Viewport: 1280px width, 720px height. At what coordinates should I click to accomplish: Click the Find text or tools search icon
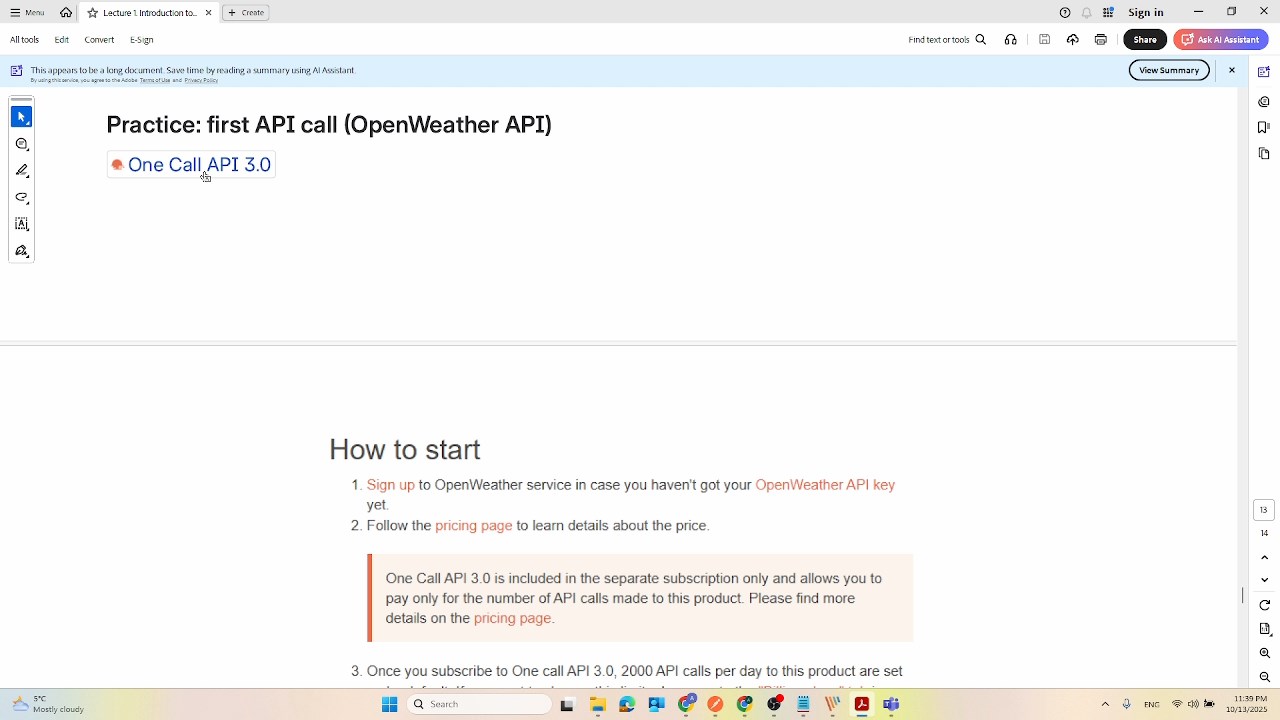[x=981, y=40]
